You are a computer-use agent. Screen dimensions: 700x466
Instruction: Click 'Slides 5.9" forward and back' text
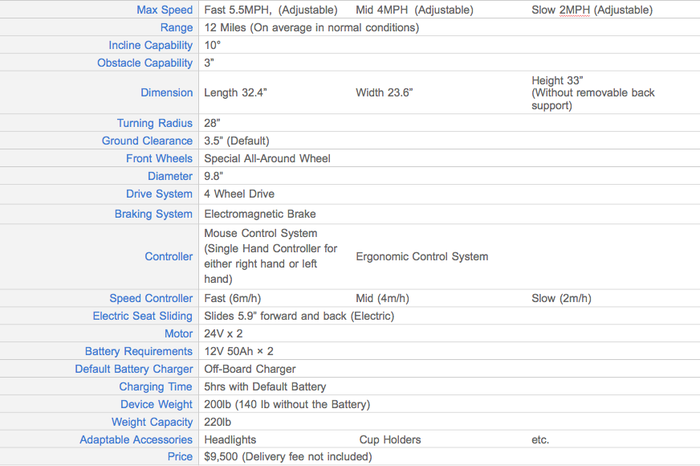[x=275, y=316]
